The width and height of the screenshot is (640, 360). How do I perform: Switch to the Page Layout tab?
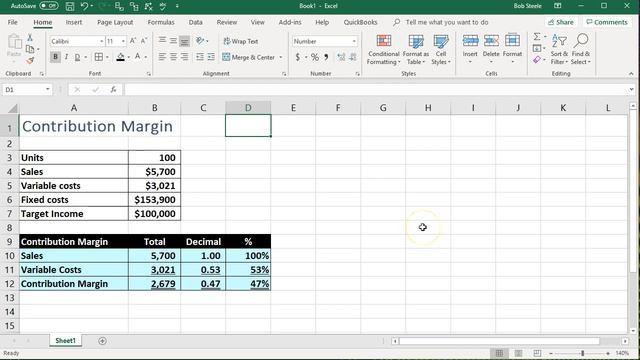(115, 22)
